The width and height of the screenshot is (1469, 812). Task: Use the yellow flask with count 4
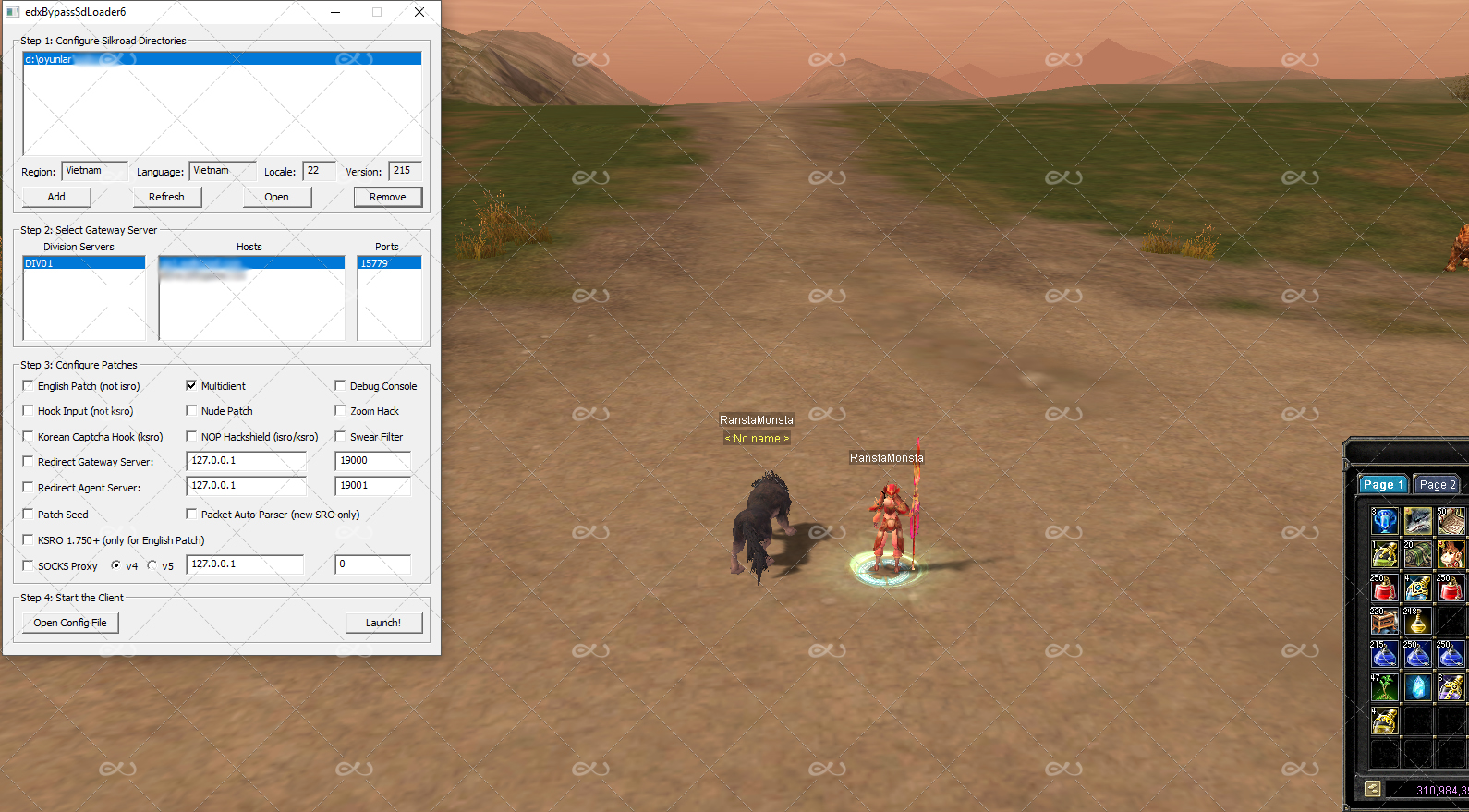tap(1384, 721)
